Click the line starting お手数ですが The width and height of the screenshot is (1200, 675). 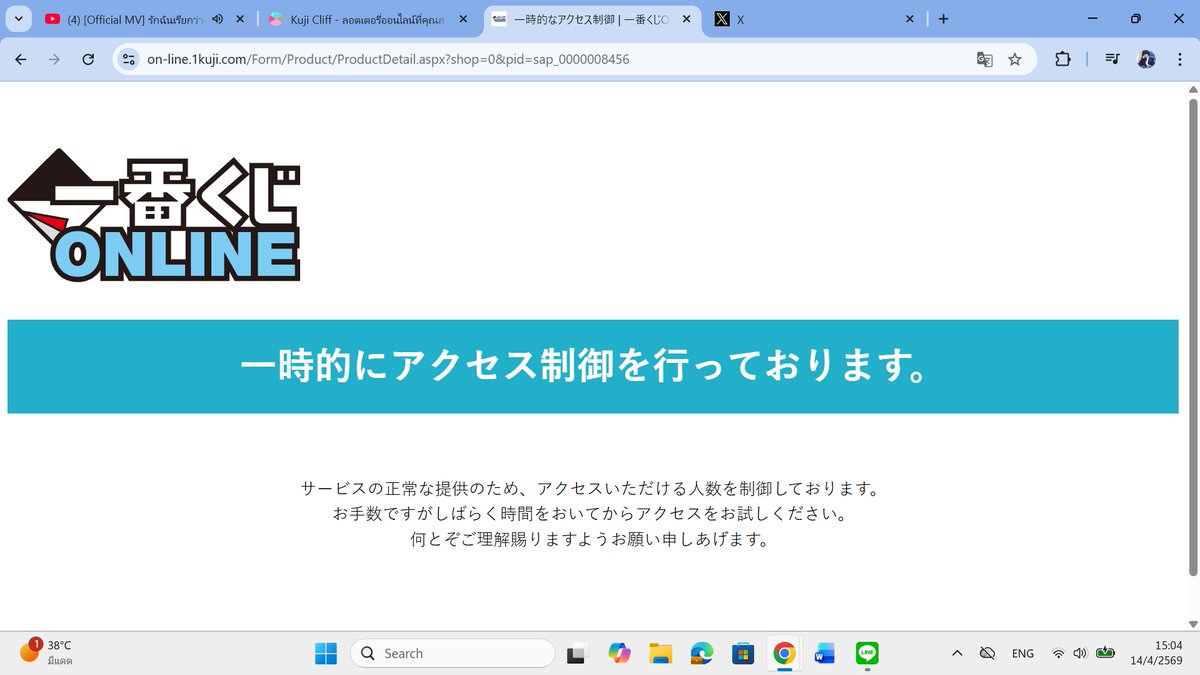591,514
